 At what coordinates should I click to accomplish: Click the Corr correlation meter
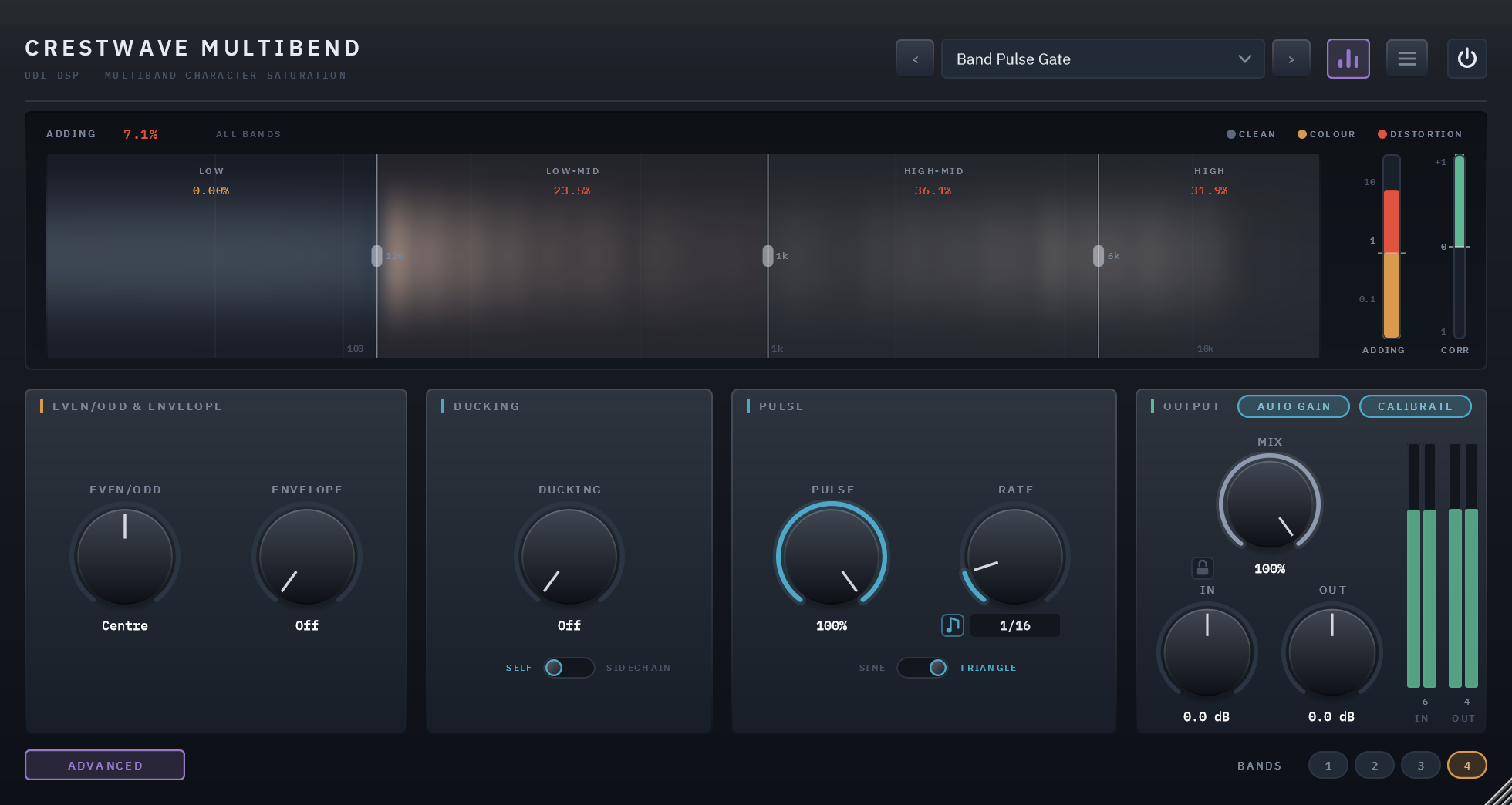(1460, 247)
